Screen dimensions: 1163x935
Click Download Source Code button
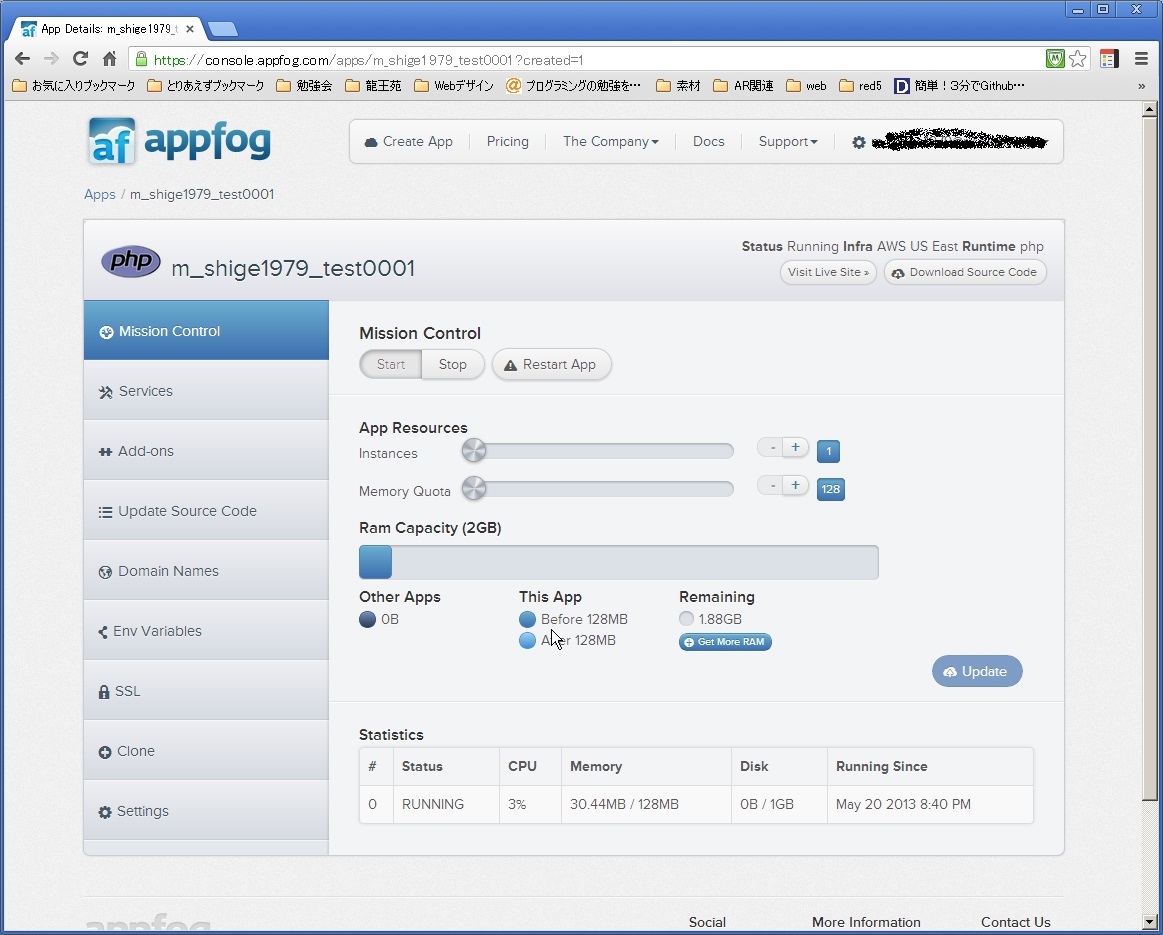click(x=965, y=272)
